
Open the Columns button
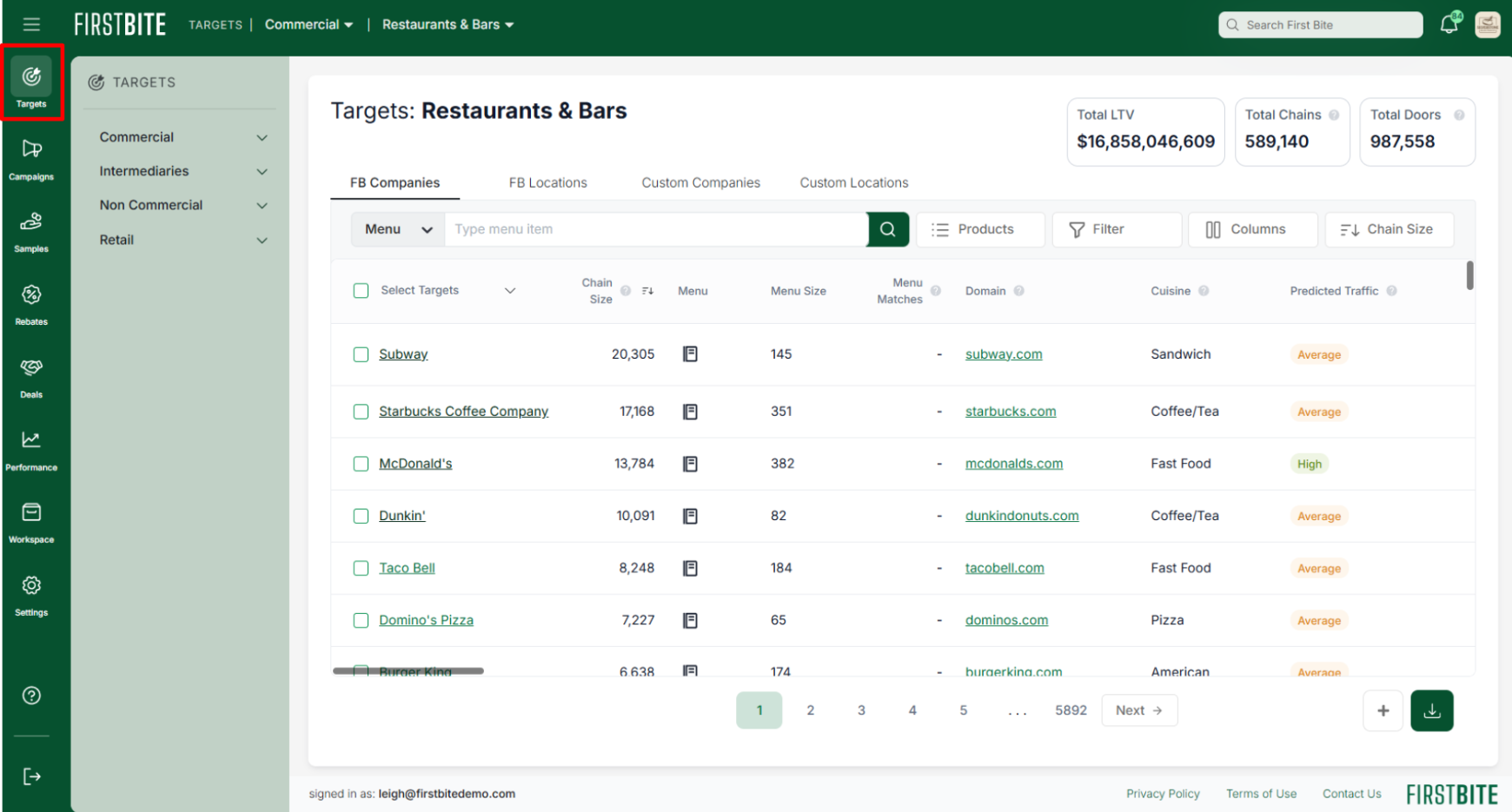1253,229
